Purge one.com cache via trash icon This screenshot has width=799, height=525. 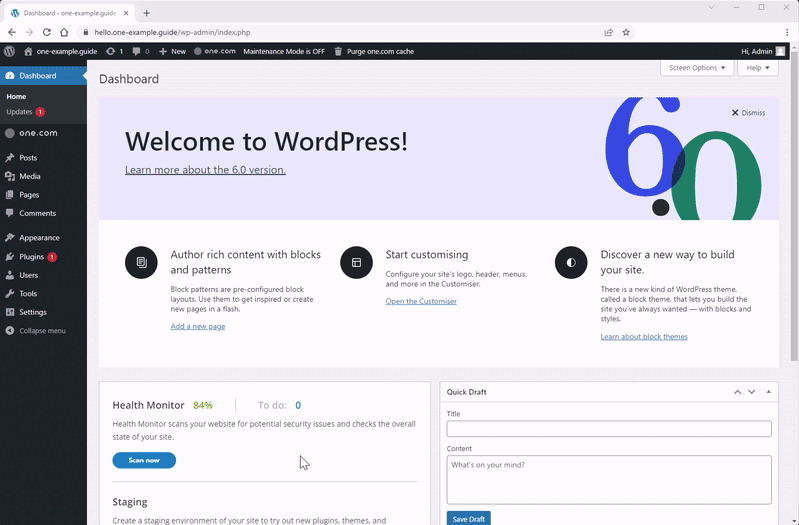point(338,51)
